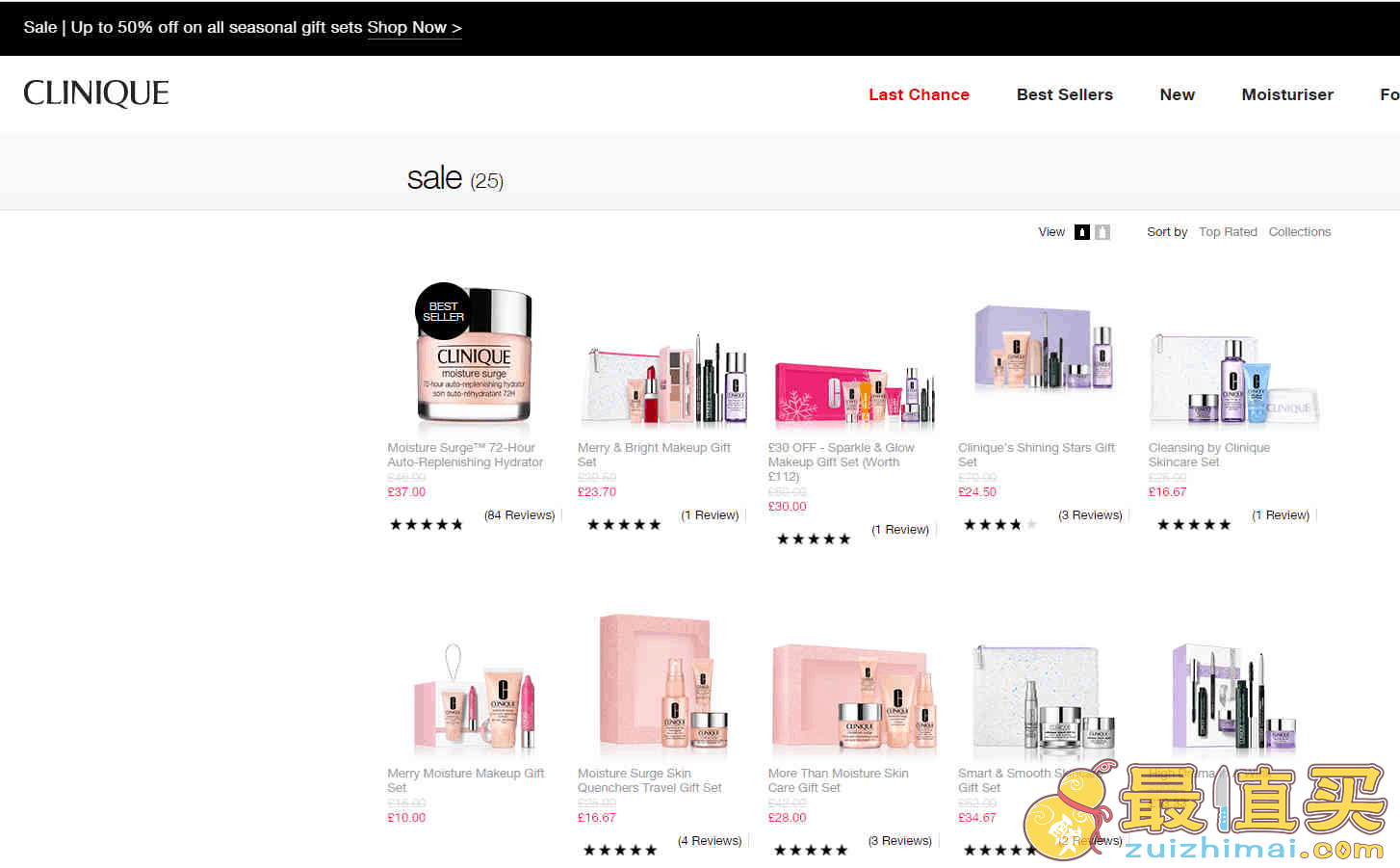The height and width of the screenshot is (868, 1400).
Task: Open the New menu item
Action: click(x=1178, y=94)
